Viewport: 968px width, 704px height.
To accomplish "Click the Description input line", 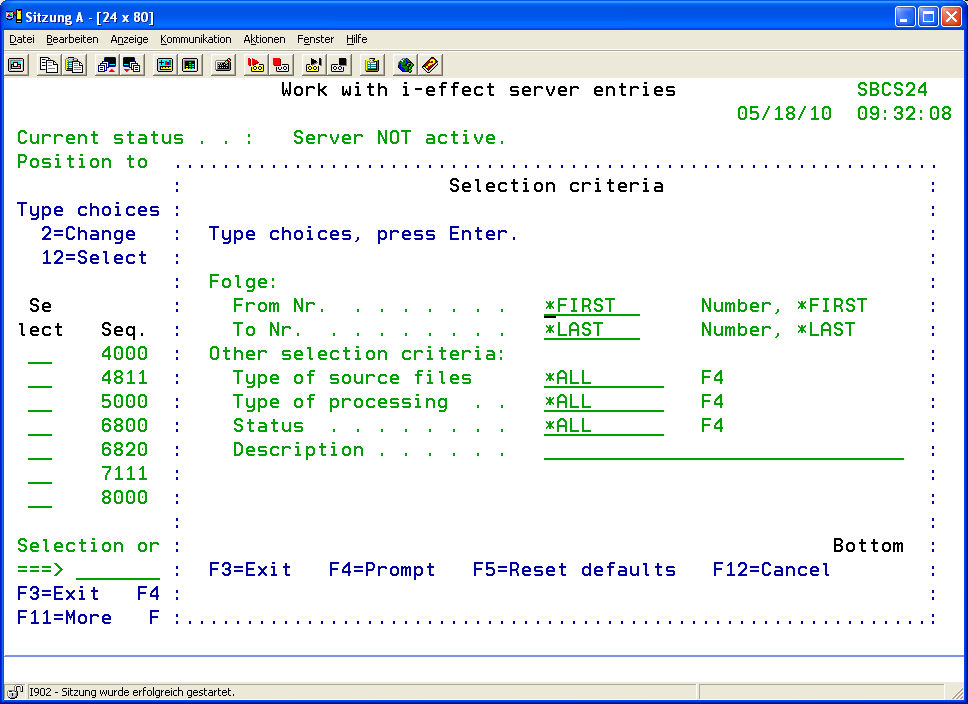I will pos(723,450).
